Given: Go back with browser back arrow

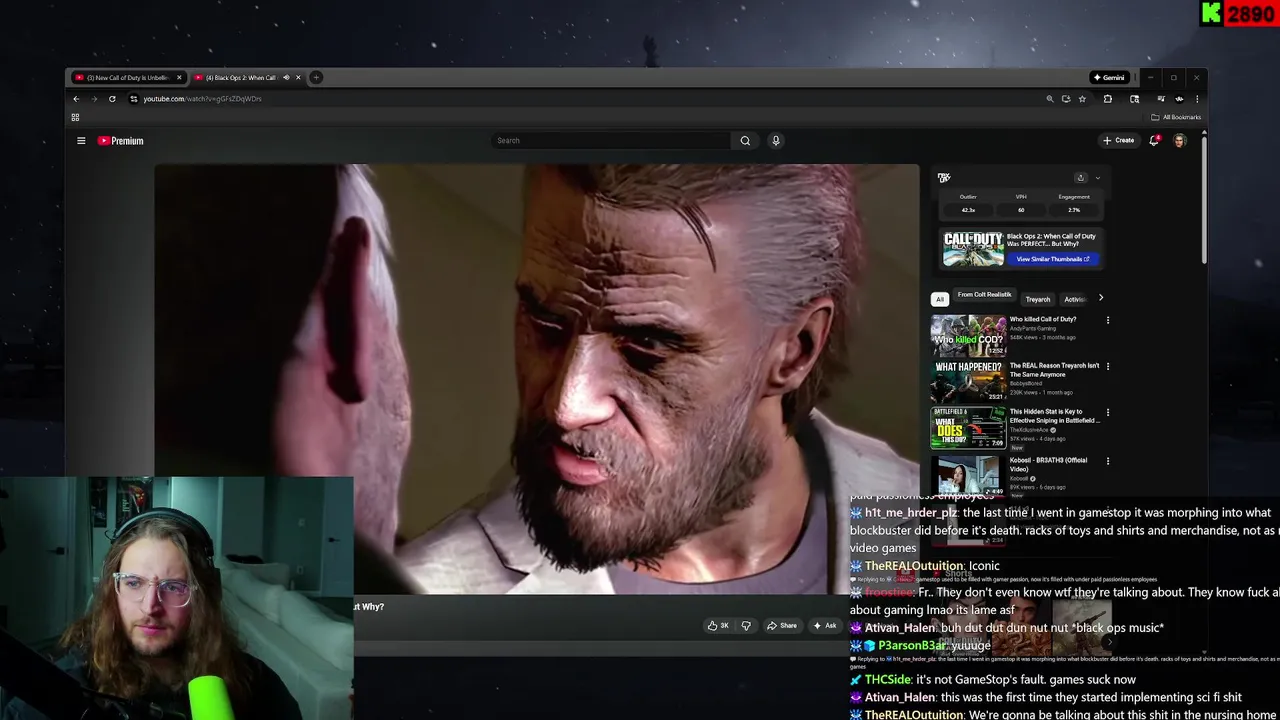Looking at the screenshot, I should click(76, 99).
